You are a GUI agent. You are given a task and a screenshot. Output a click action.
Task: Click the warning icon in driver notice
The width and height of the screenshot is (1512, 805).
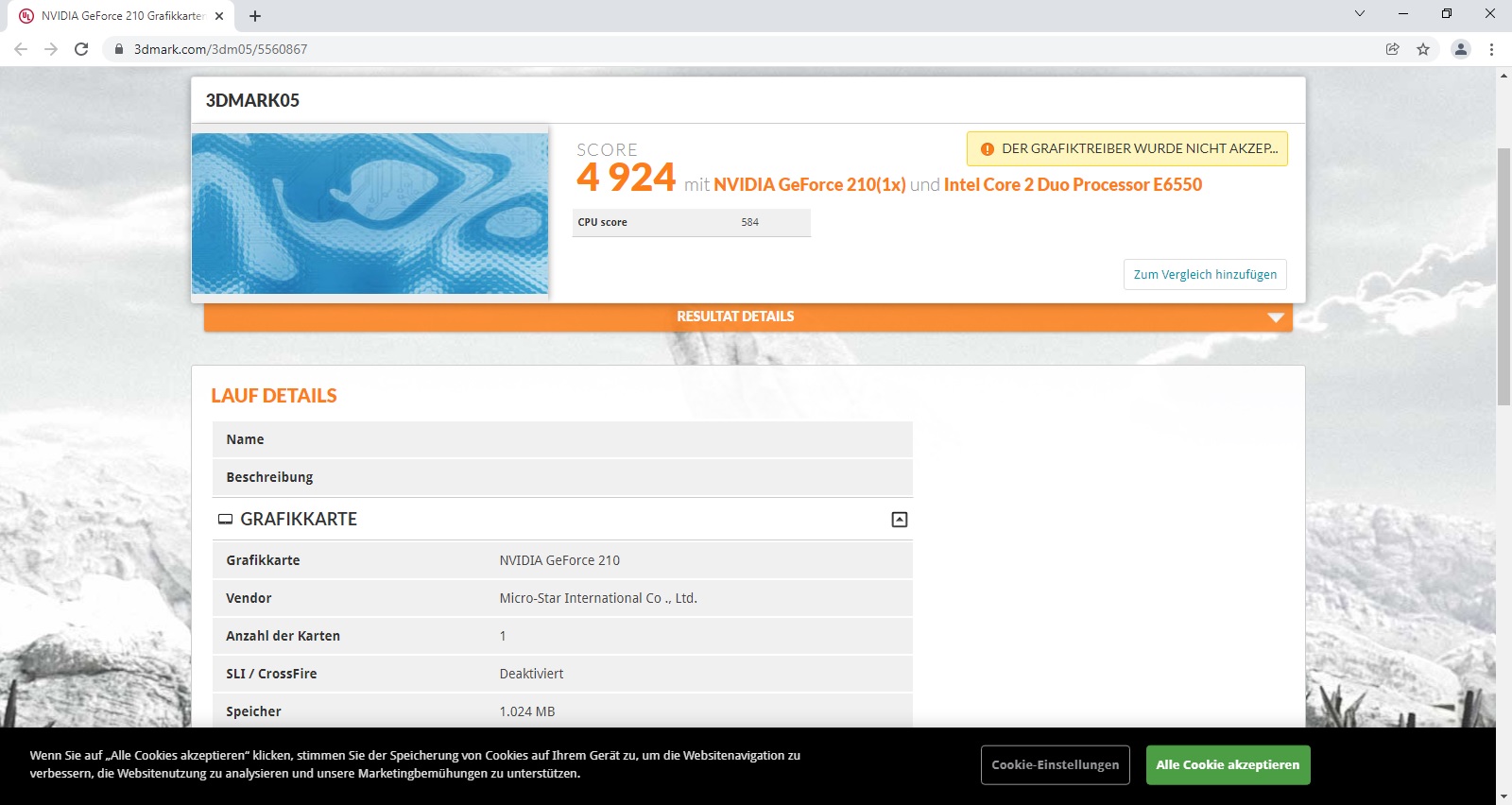988,149
